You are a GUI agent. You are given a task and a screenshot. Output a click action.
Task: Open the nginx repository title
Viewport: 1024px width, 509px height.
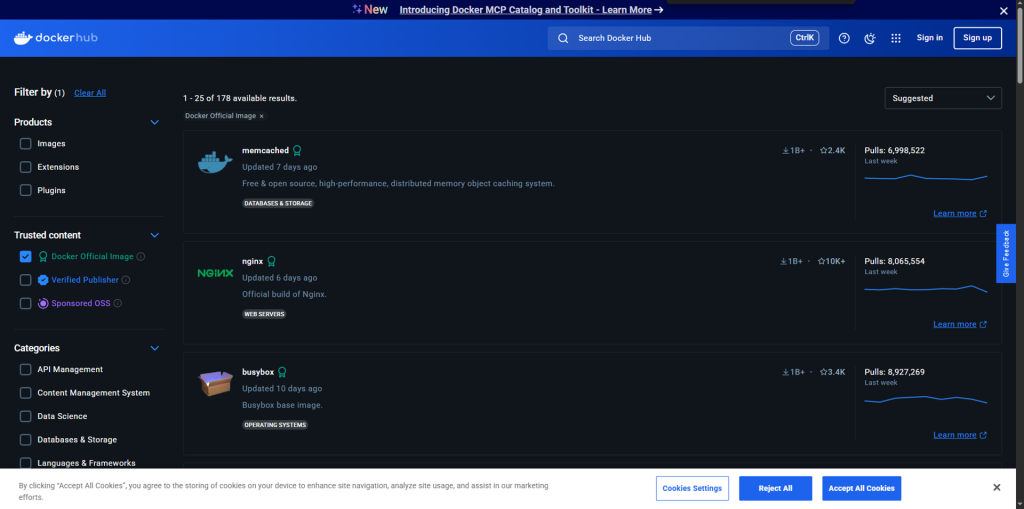coord(253,261)
